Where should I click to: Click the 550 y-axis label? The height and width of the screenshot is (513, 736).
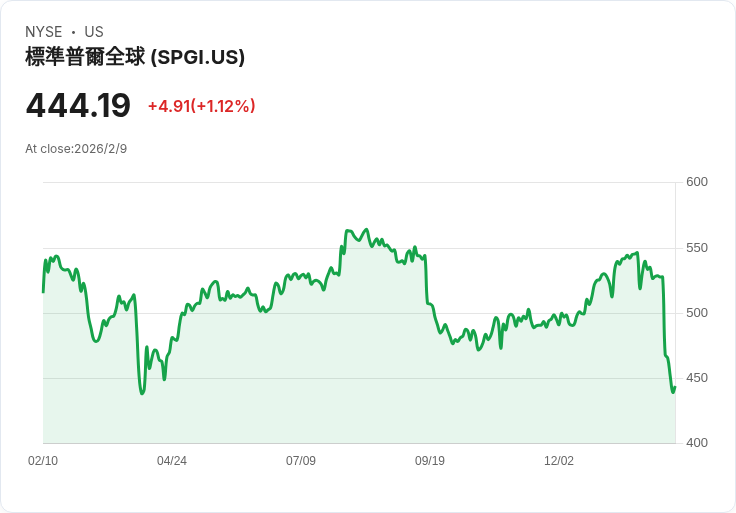[x=697, y=248]
